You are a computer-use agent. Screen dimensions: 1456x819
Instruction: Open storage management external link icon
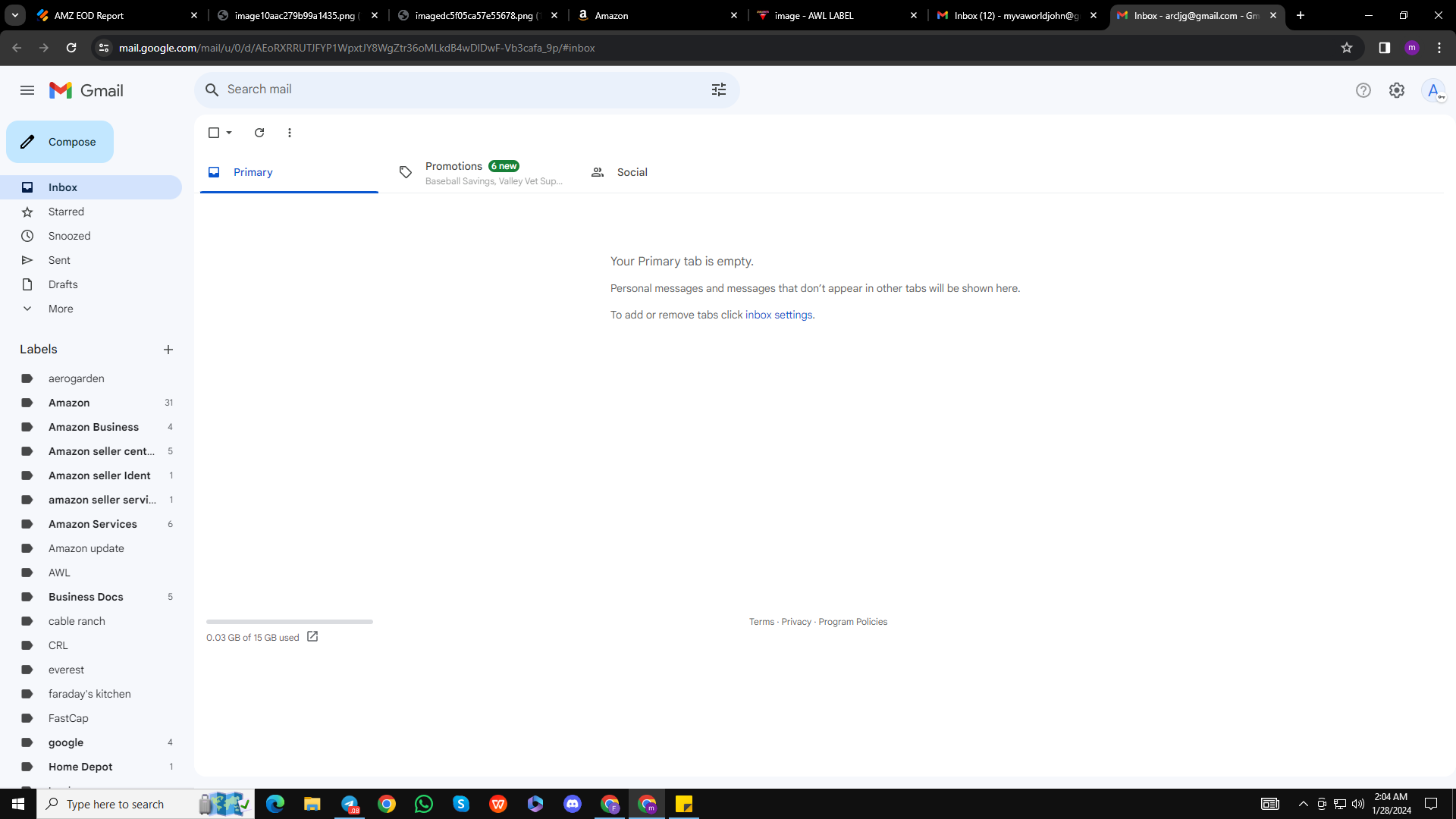coord(312,637)
